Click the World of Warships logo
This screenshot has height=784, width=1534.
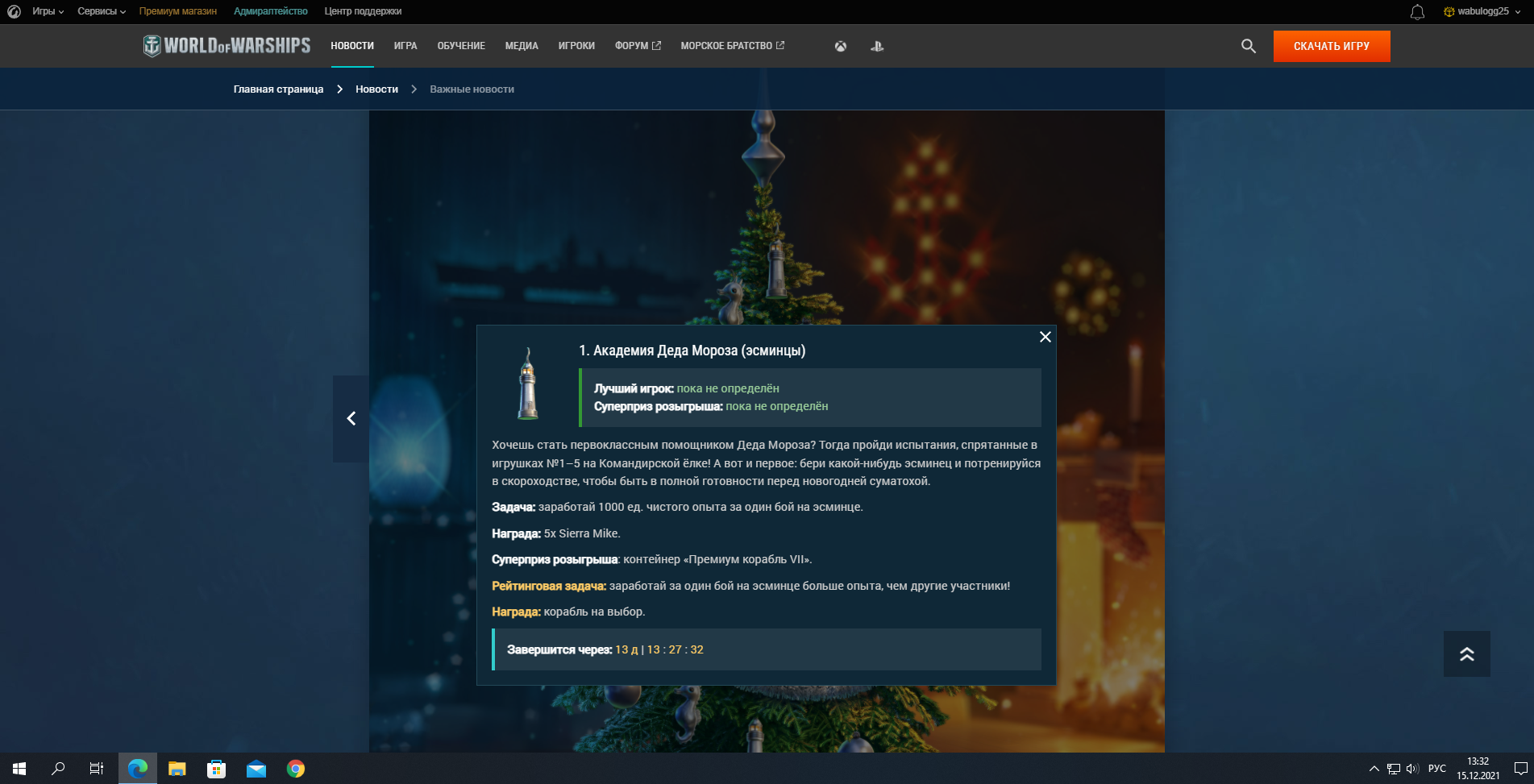coord(227,46)
